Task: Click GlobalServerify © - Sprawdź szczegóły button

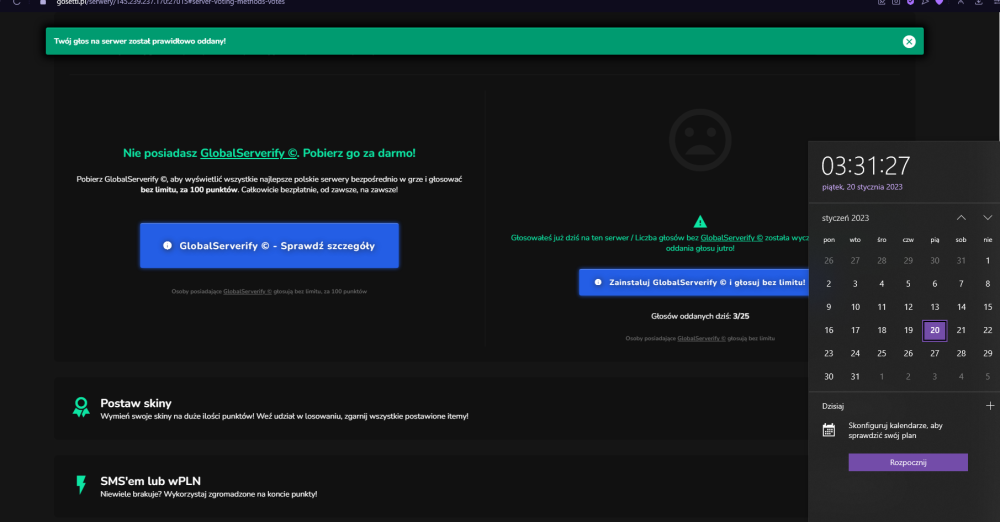Action: click(x=269, y=246)
